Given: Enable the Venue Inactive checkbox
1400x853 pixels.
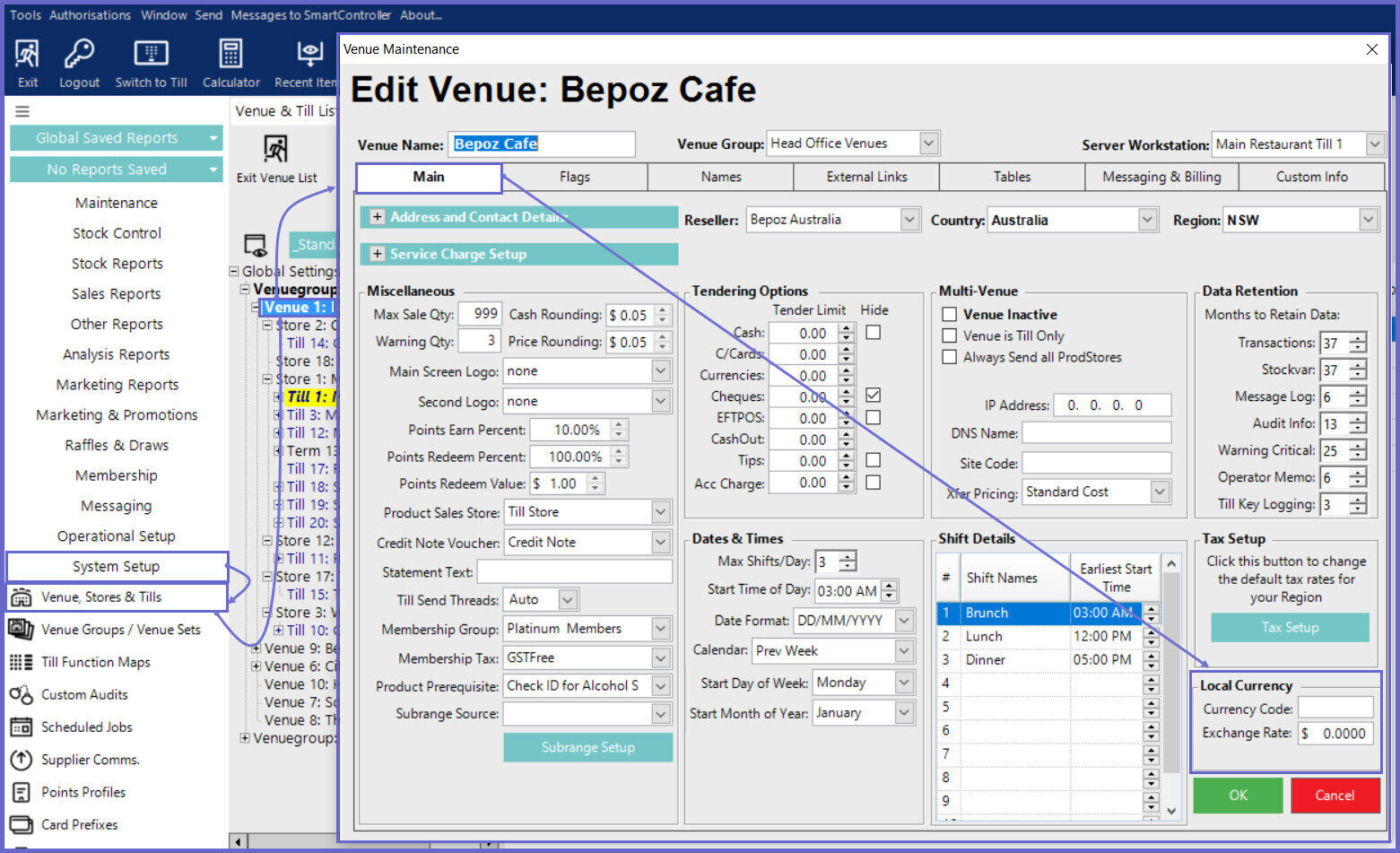Looking at the screenshot, I should [949, 315].
